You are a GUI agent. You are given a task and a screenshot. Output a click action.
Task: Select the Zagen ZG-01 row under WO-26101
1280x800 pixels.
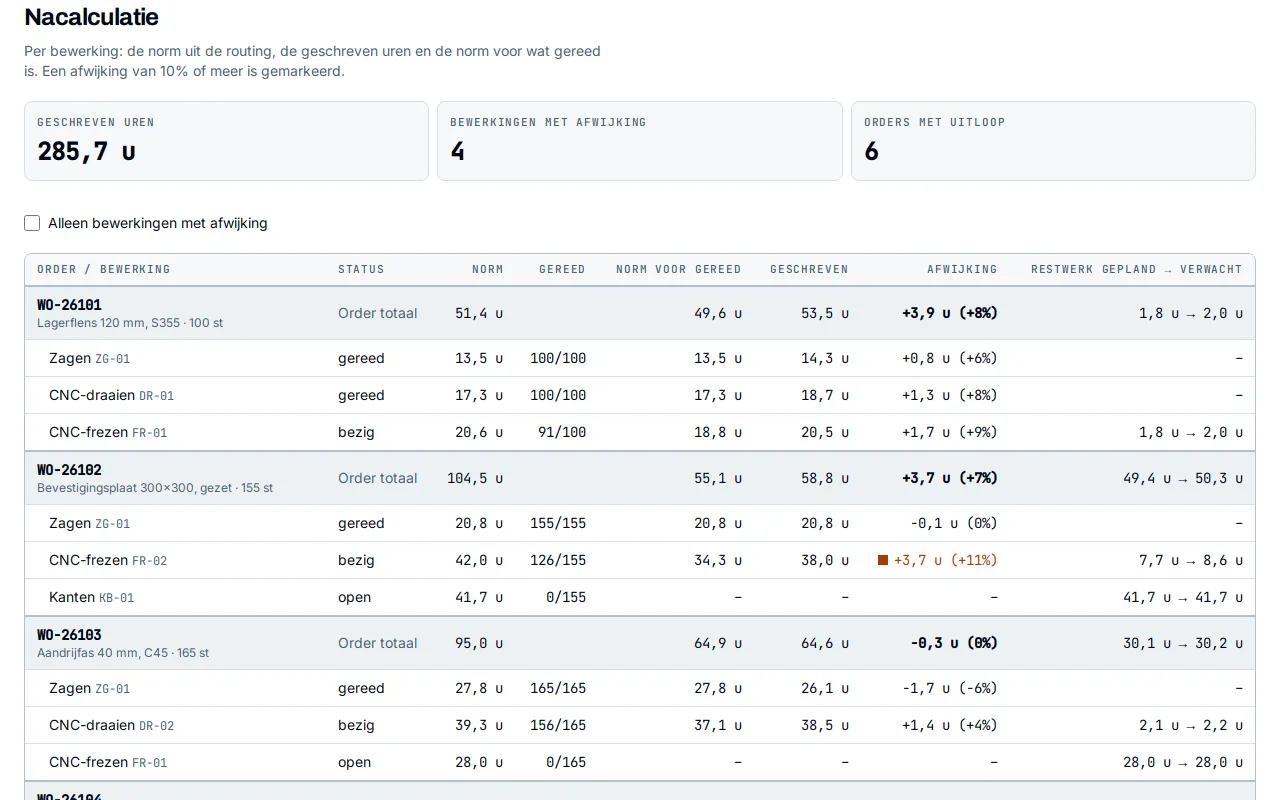(x=640, y=358)
